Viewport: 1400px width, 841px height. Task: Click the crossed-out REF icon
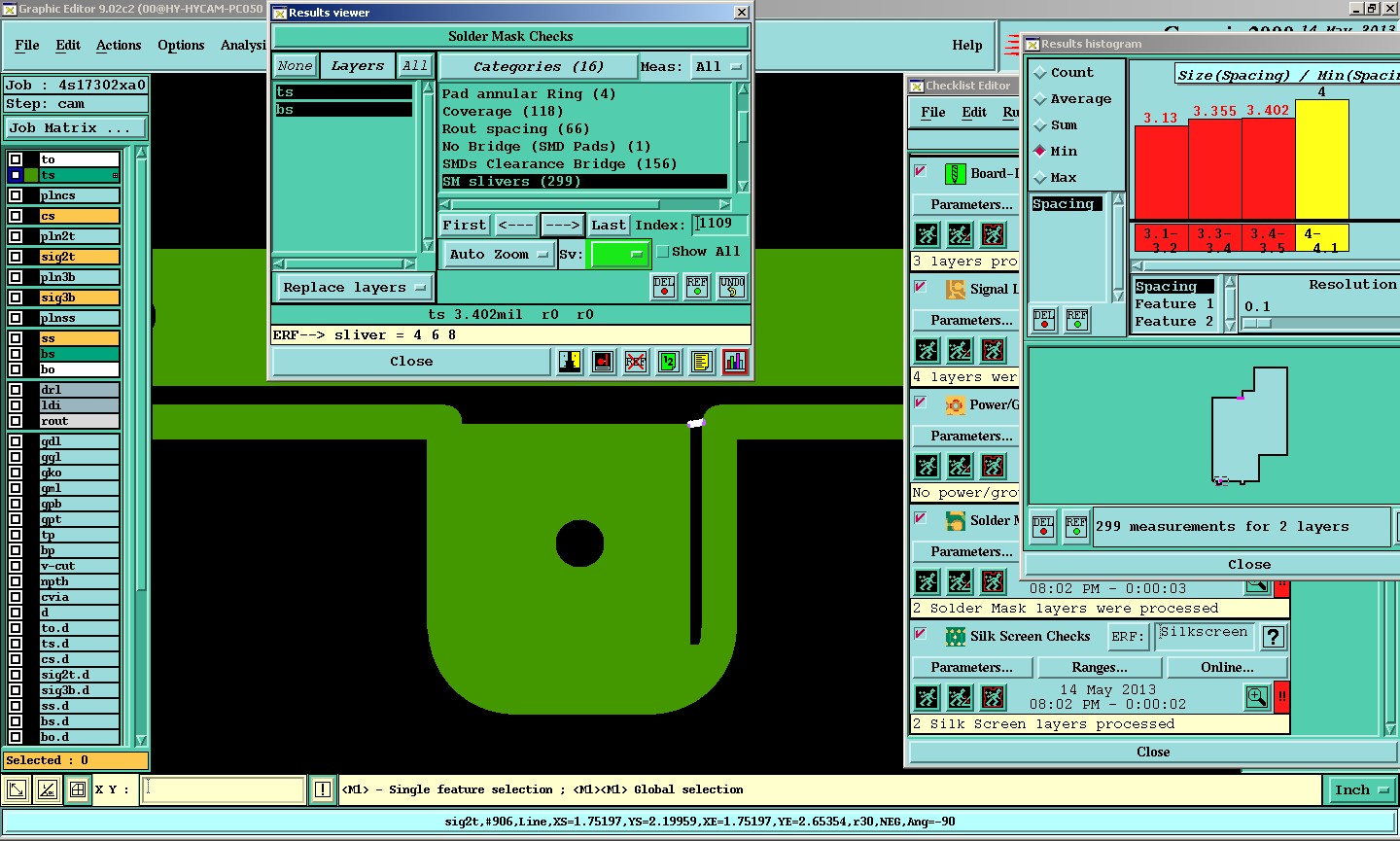pyautogui.click(x=636, y=362)
